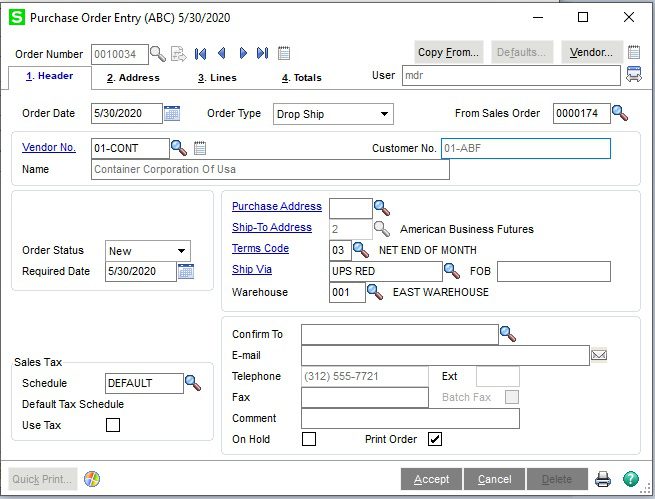Switch to the Address tab
The image size is (655, 499).
point(133,78)
